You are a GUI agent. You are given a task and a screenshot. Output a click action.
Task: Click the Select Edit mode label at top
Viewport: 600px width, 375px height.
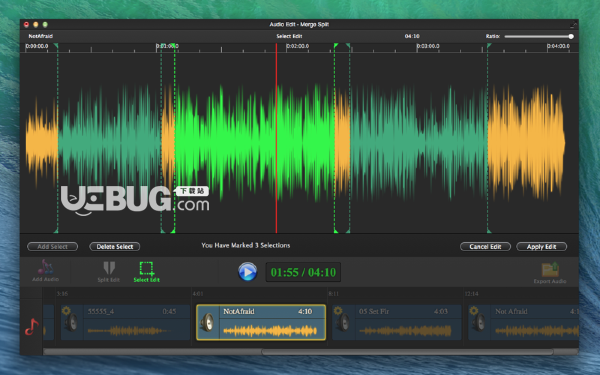(x=289, y=36)
